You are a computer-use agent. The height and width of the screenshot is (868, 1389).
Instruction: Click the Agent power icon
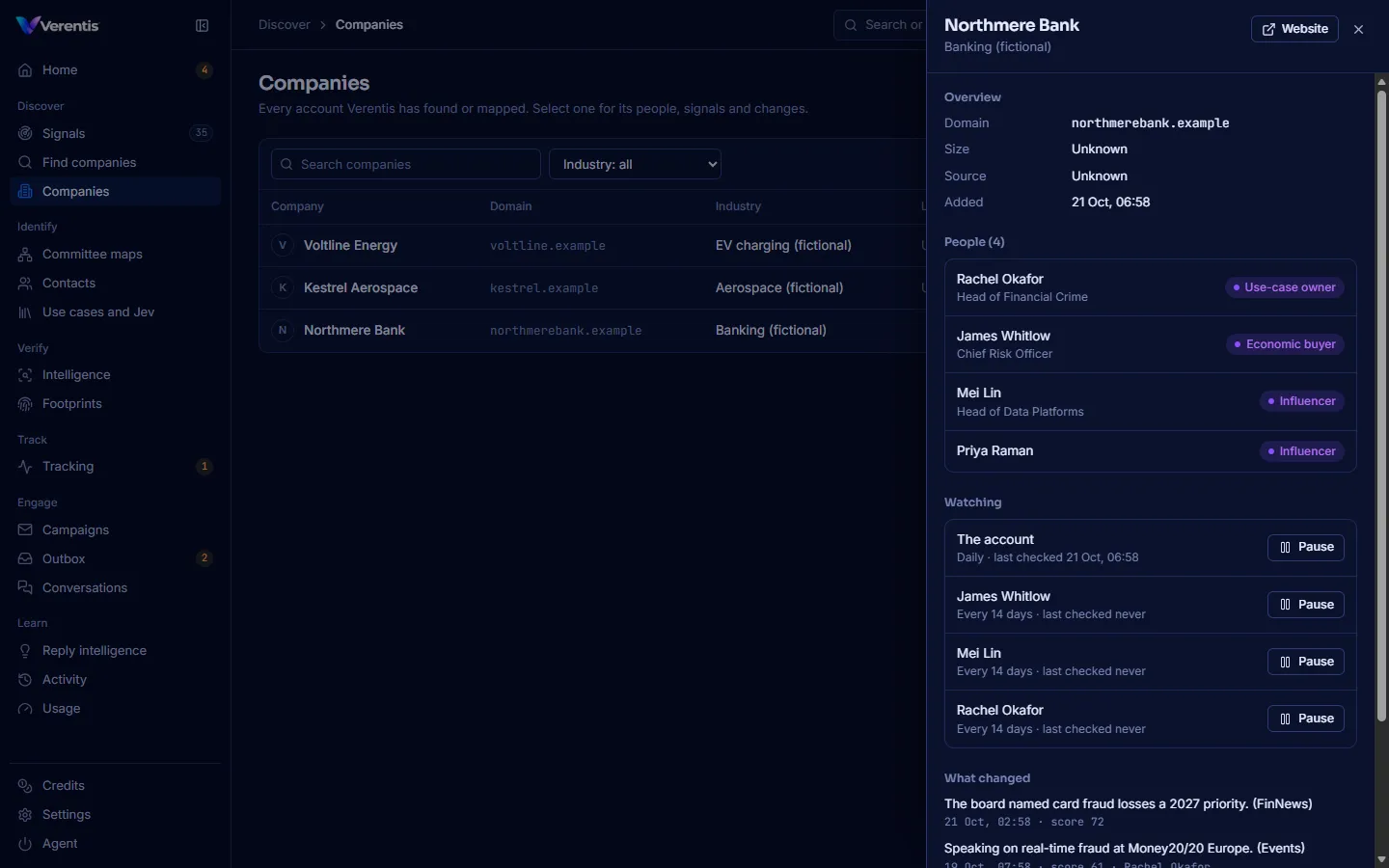tap(25, 844)
